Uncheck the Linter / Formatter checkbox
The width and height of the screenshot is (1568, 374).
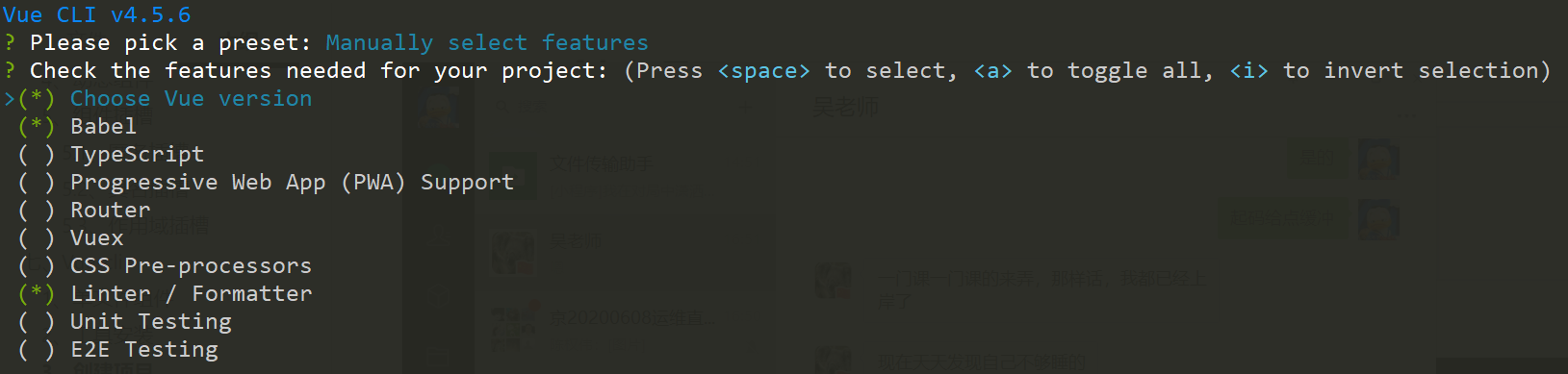click(37, 294)
